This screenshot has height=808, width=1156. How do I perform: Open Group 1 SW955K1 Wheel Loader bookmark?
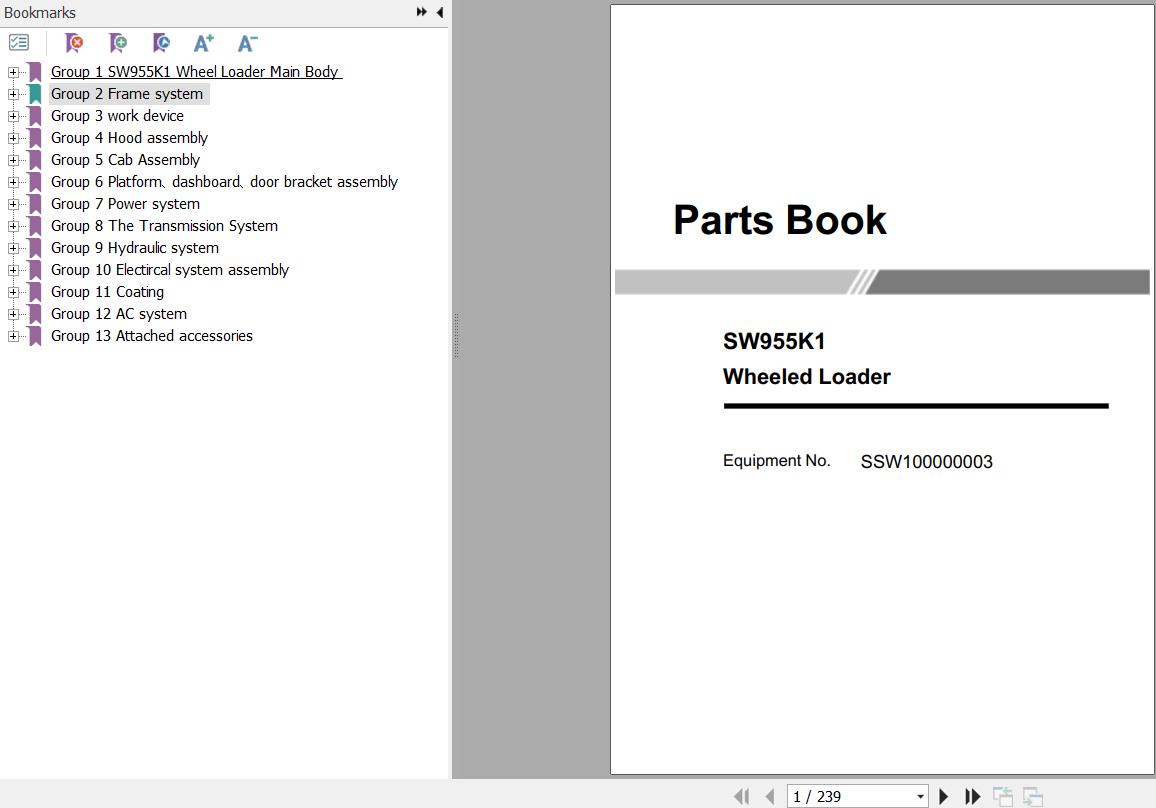coord(196,71)
